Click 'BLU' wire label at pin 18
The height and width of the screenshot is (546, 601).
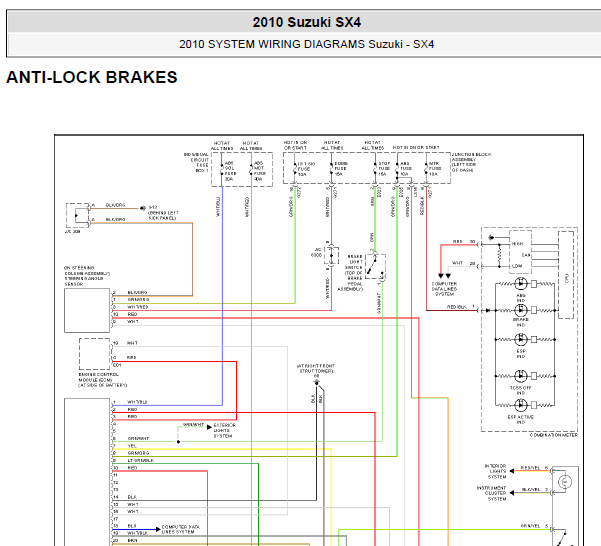click(x=132, y=526)
